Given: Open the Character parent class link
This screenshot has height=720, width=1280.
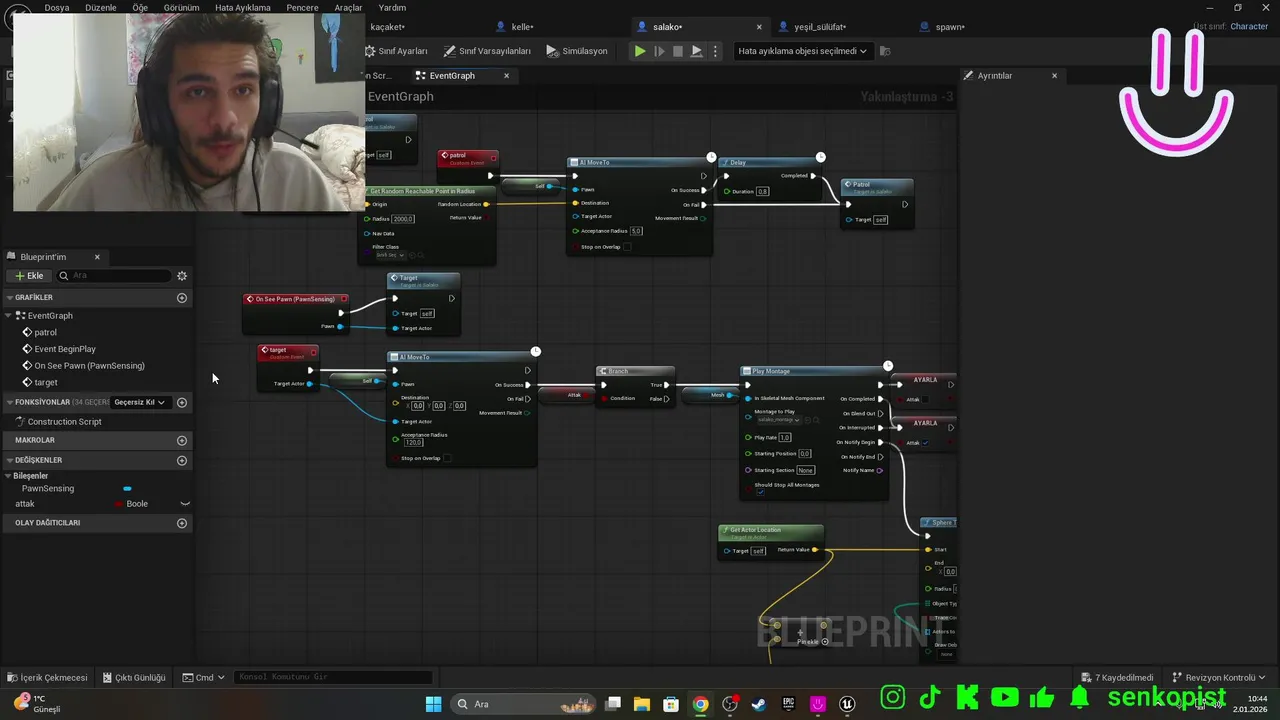Looking at the screenshot, I should [1249, 27].
